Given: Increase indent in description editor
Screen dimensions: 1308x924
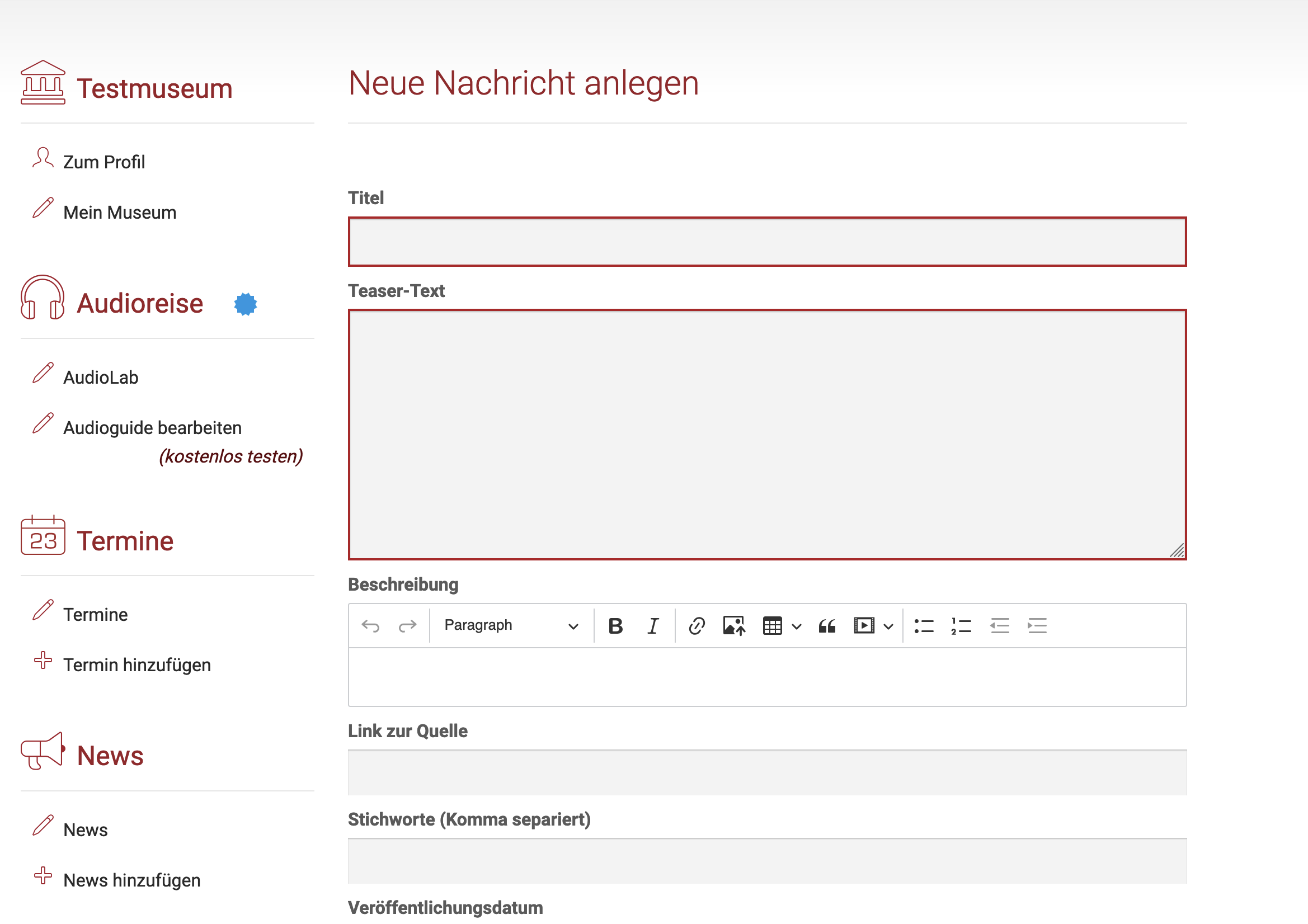Looking at the screenshot, I should (x=1037, y=626).
